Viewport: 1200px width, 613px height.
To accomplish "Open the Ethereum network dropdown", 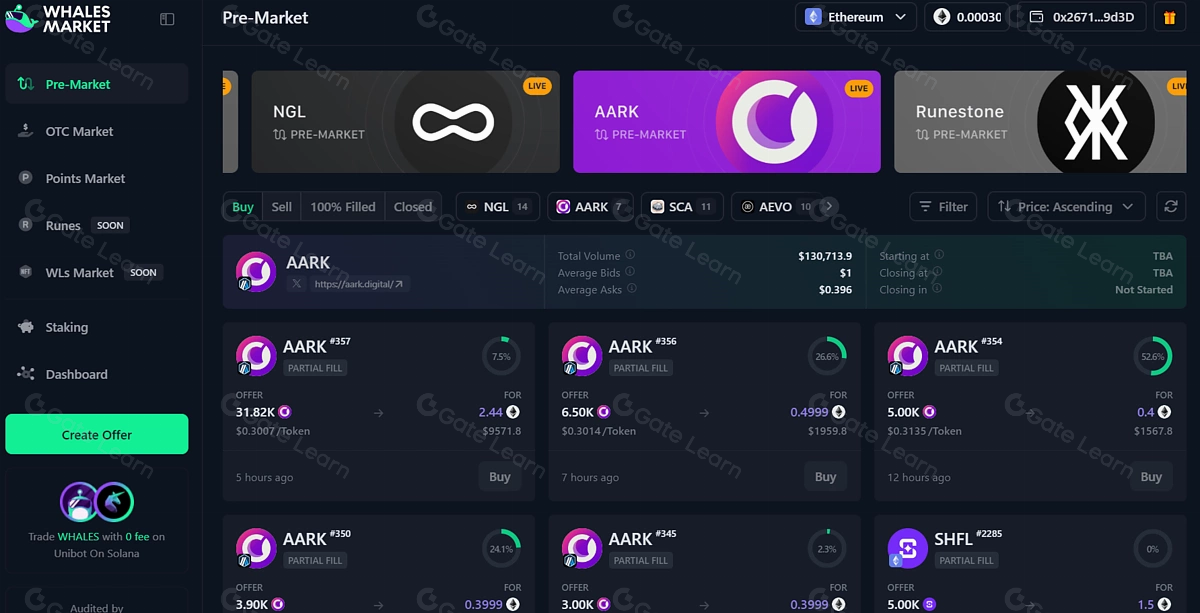I will click(856, 17).
